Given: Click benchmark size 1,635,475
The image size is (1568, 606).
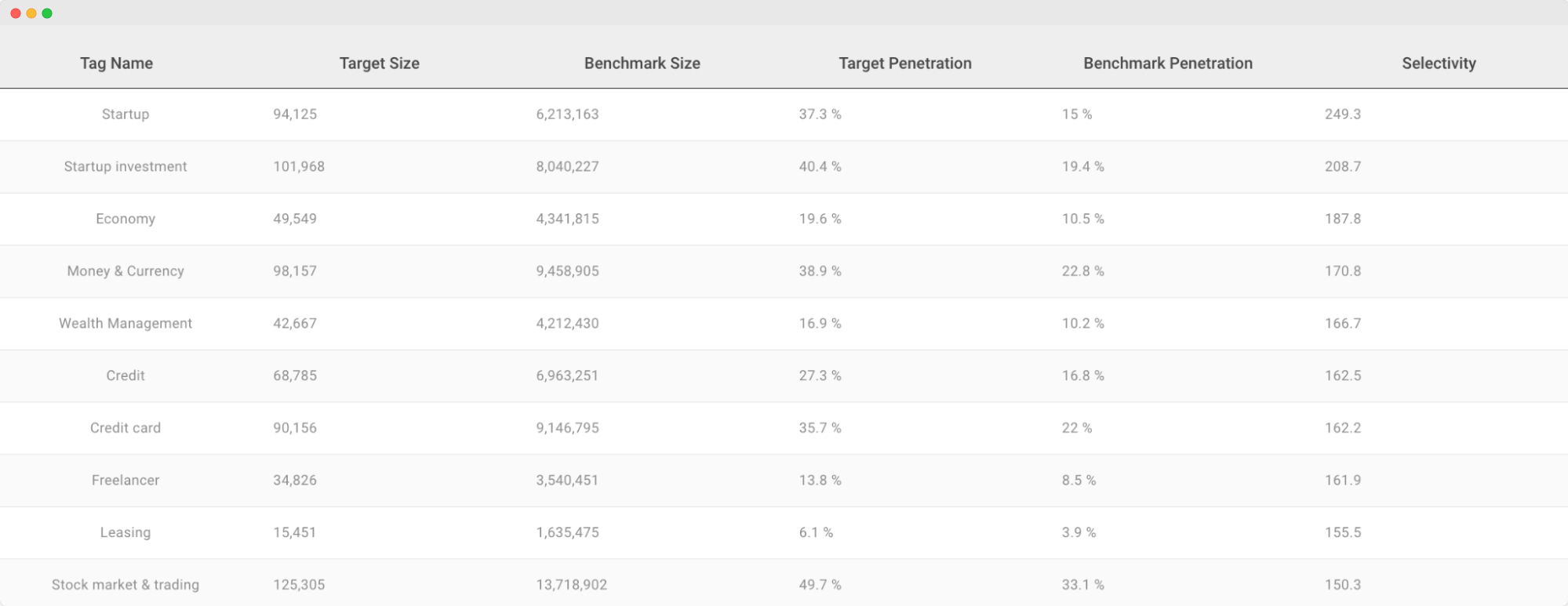Looking at the screenshot, I should click(x=567, y=532).
